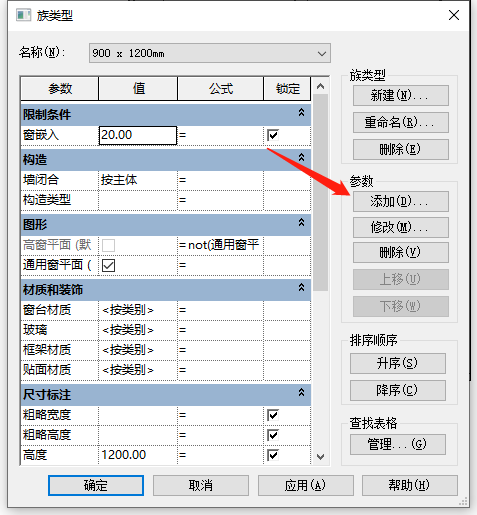Screen dimensions: 477x515
Task: Click the parameter list scroll down arrow
Action: [x=320, y=457]
